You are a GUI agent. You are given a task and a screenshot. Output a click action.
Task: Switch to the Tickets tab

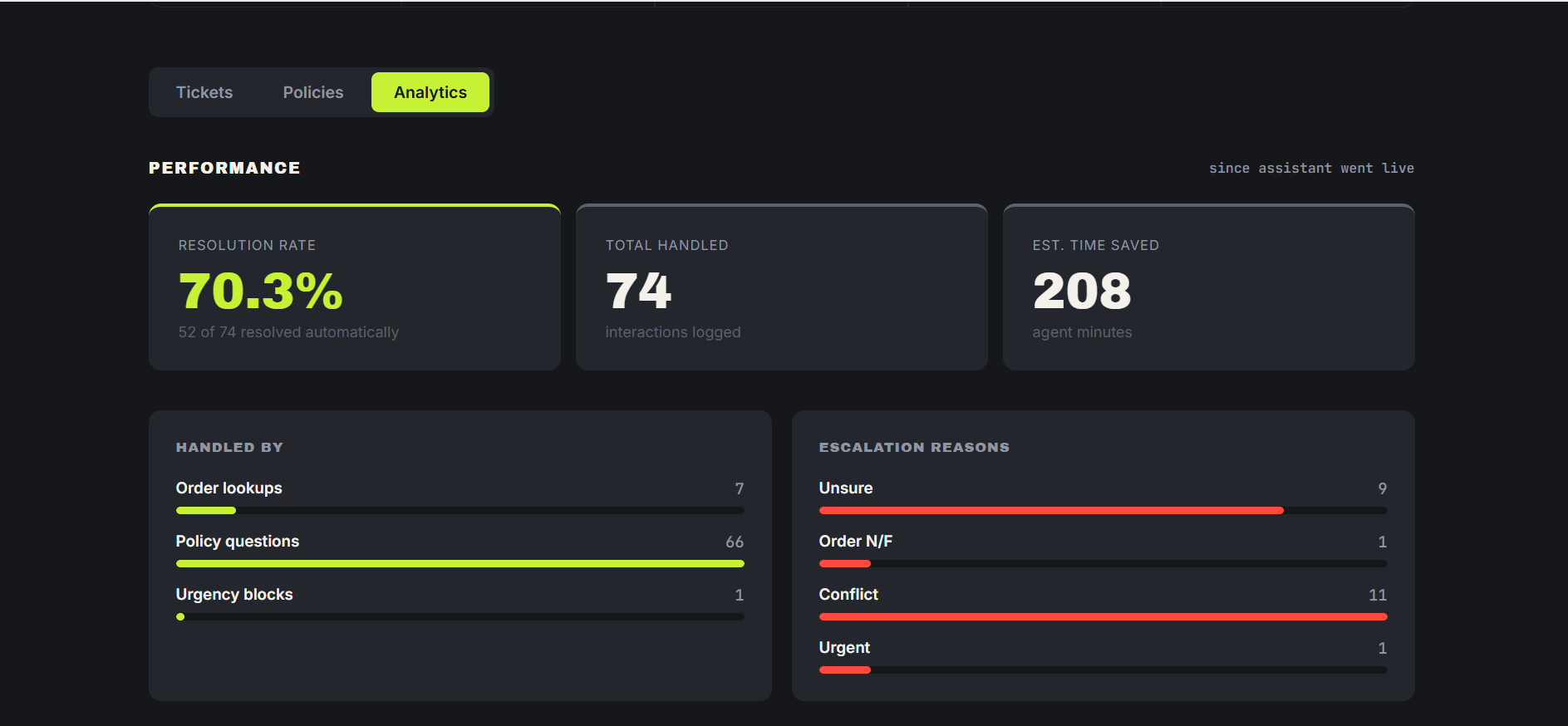click(204, 92)
